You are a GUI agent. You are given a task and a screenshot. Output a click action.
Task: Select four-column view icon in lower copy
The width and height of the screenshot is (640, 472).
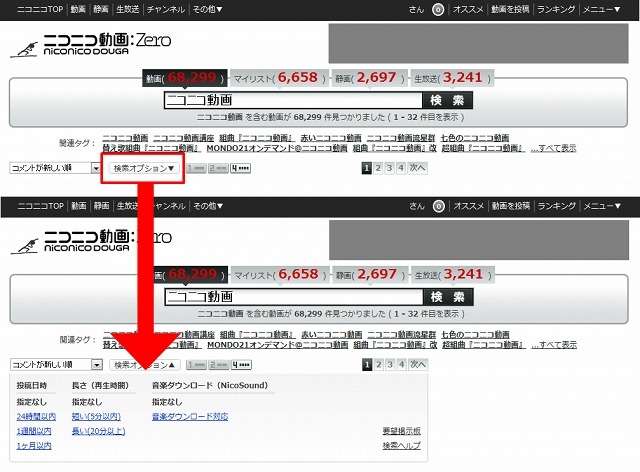click(x=241, y=365)
